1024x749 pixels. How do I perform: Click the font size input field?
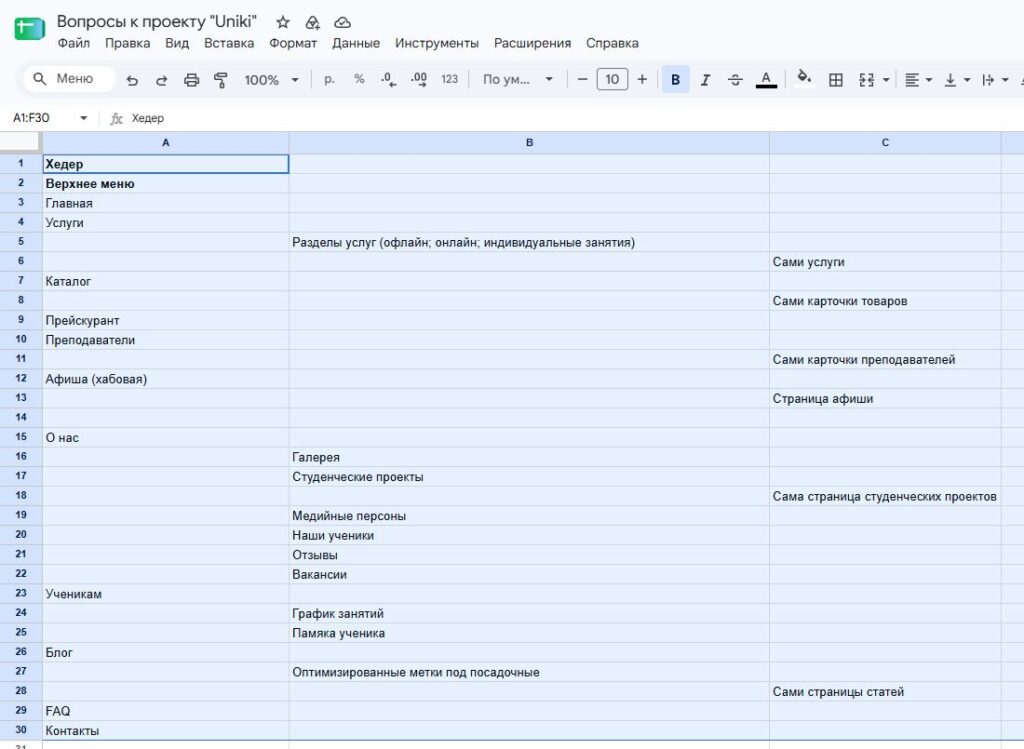point(612,80)
